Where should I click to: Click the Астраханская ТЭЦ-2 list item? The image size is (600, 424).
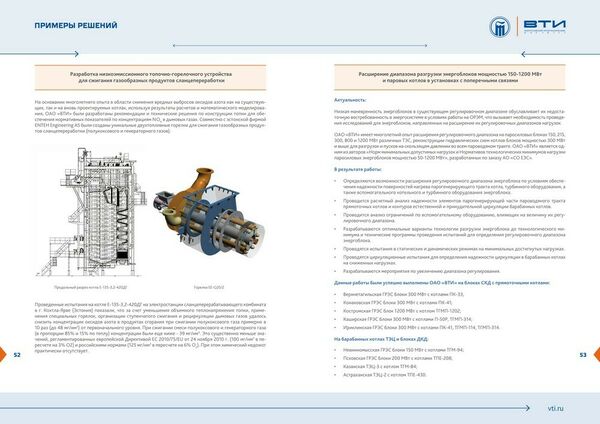(385, 375)
